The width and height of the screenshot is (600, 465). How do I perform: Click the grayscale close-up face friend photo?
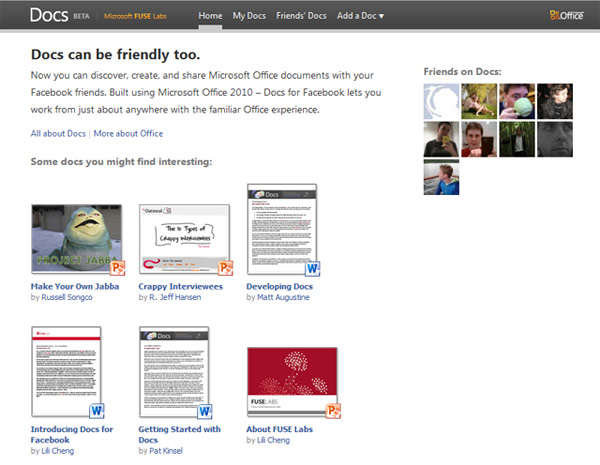[555, 139]
